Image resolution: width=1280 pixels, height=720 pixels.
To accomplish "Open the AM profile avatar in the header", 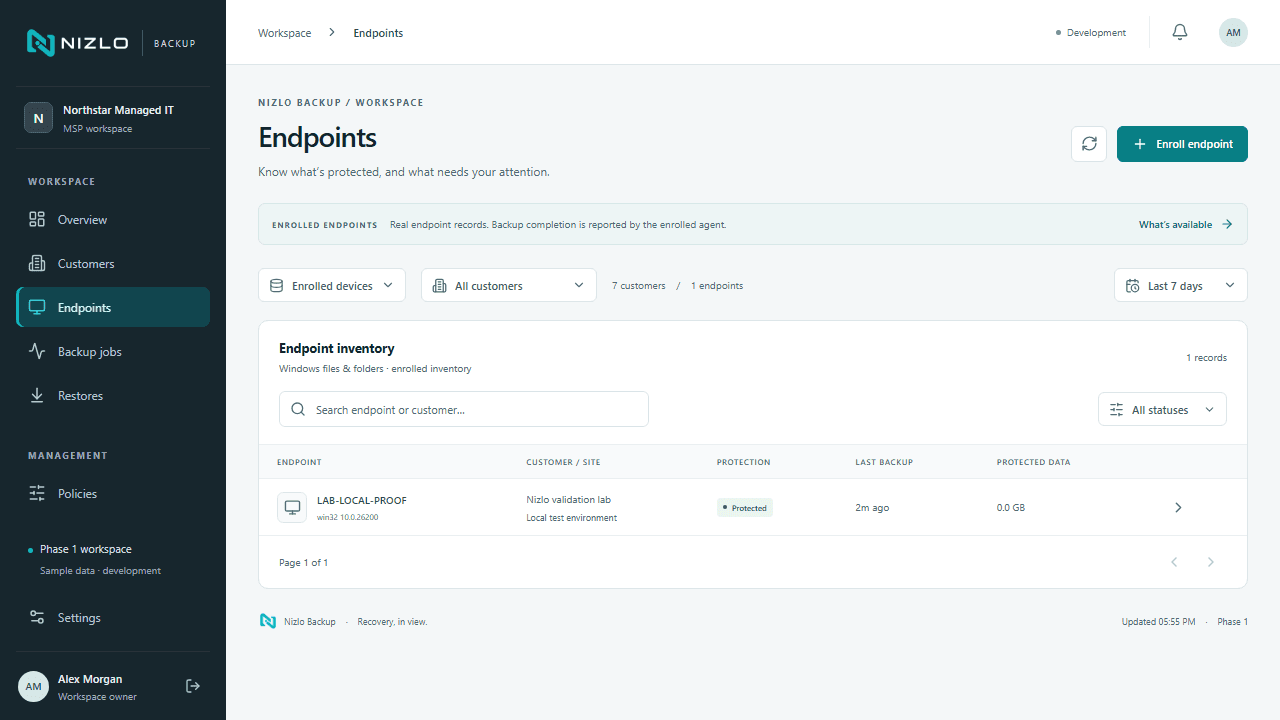I will pyautogui.click(x=1233, y=32).
